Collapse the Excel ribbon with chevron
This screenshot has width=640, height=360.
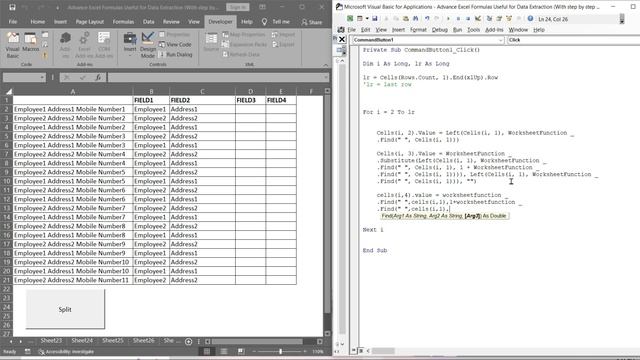(x=325, y=65)
